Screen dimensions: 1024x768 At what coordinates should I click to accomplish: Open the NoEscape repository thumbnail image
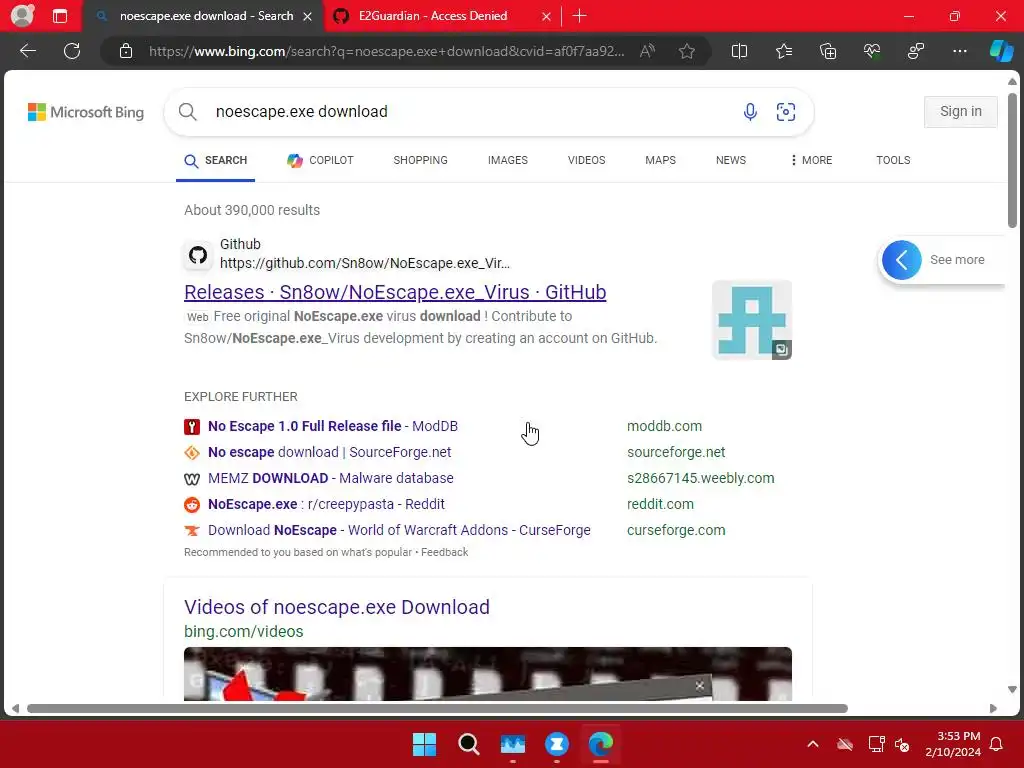pos(752,320)
